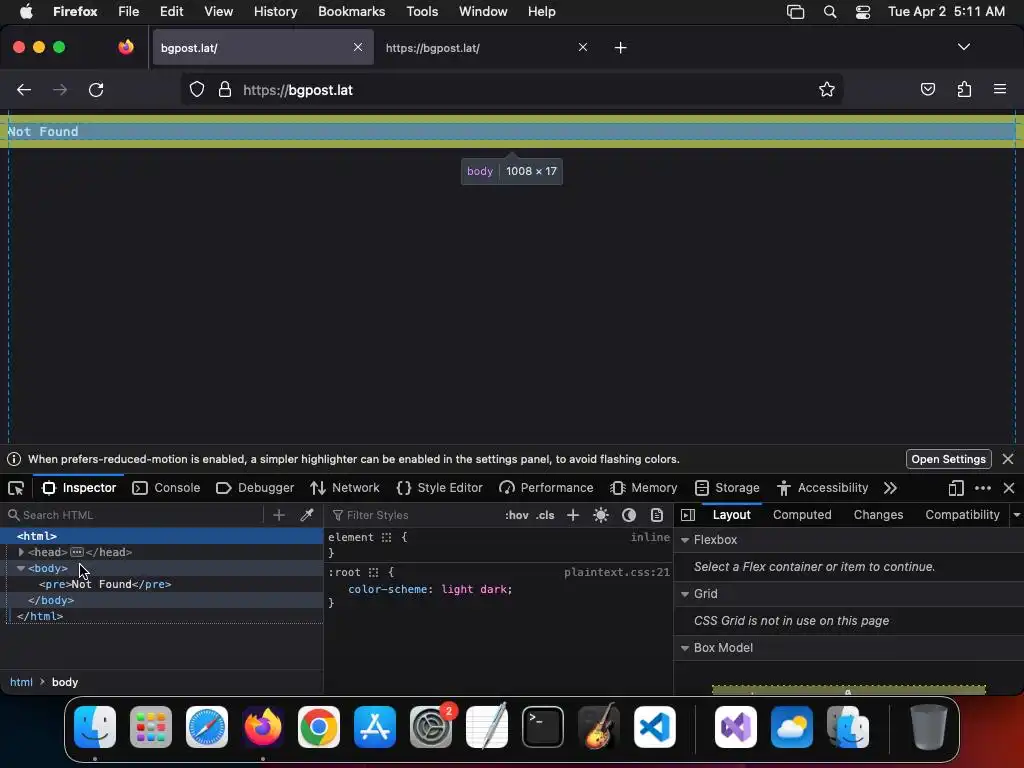
Task: Toggle the :hov pseudo-class panel
Action: (517, 515)
